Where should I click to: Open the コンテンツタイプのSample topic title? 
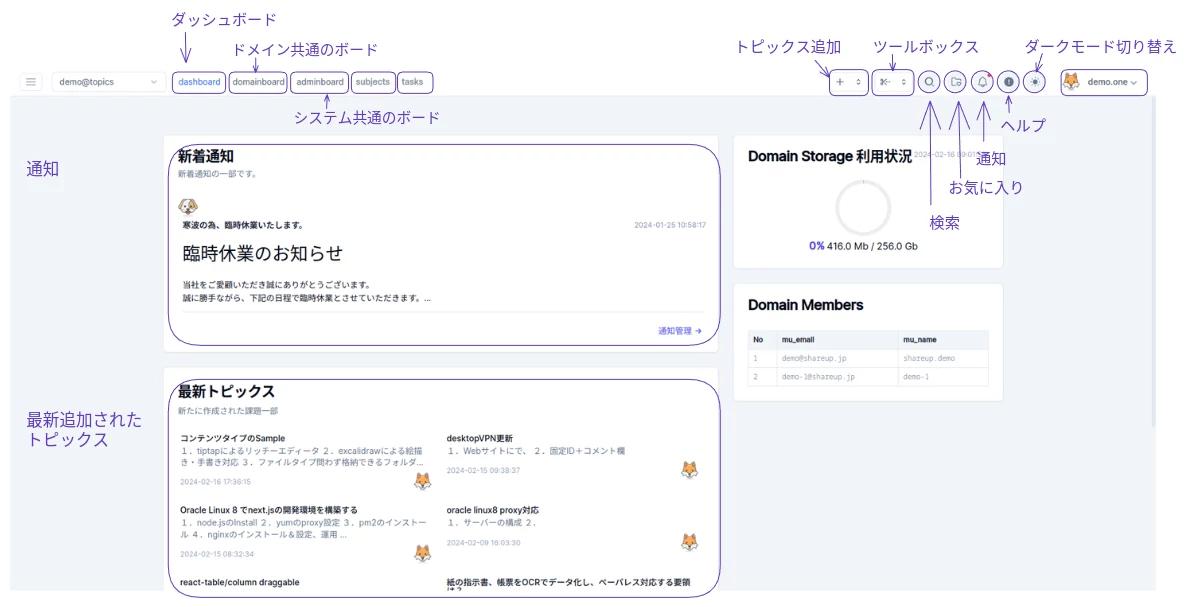click(x=232, y=438)
